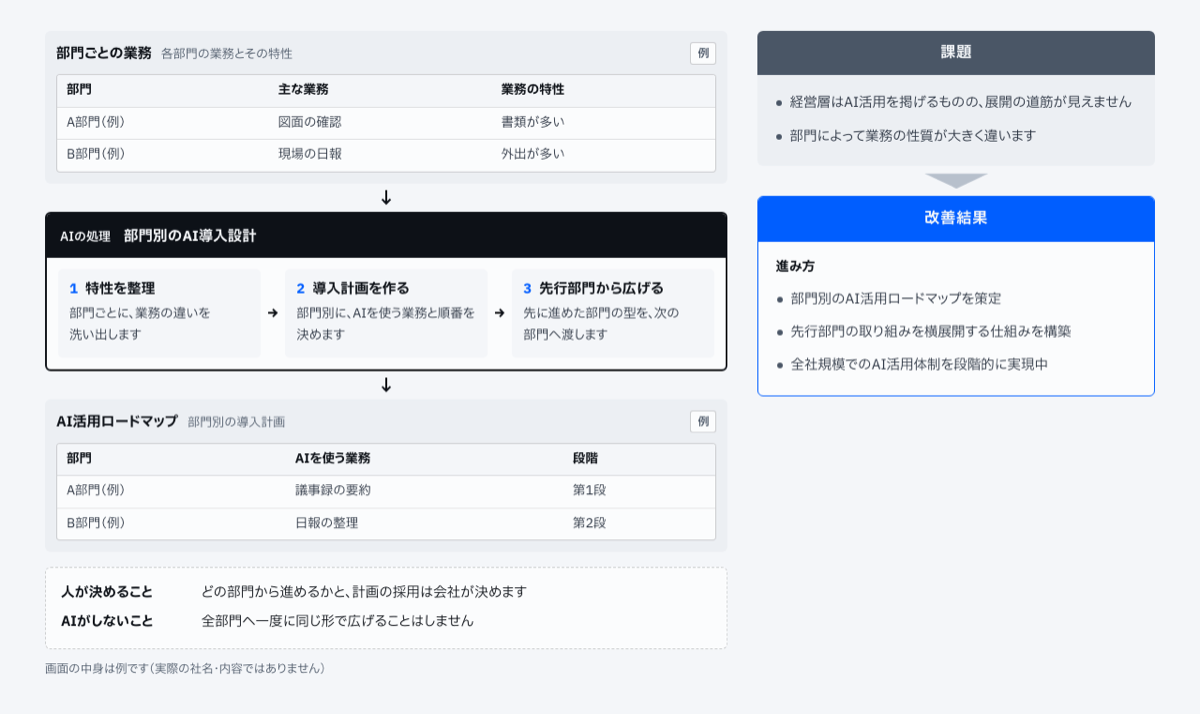This screenshot has height=714, width=1200.
Task: Select the 第2段 cell
Action: 589,522
